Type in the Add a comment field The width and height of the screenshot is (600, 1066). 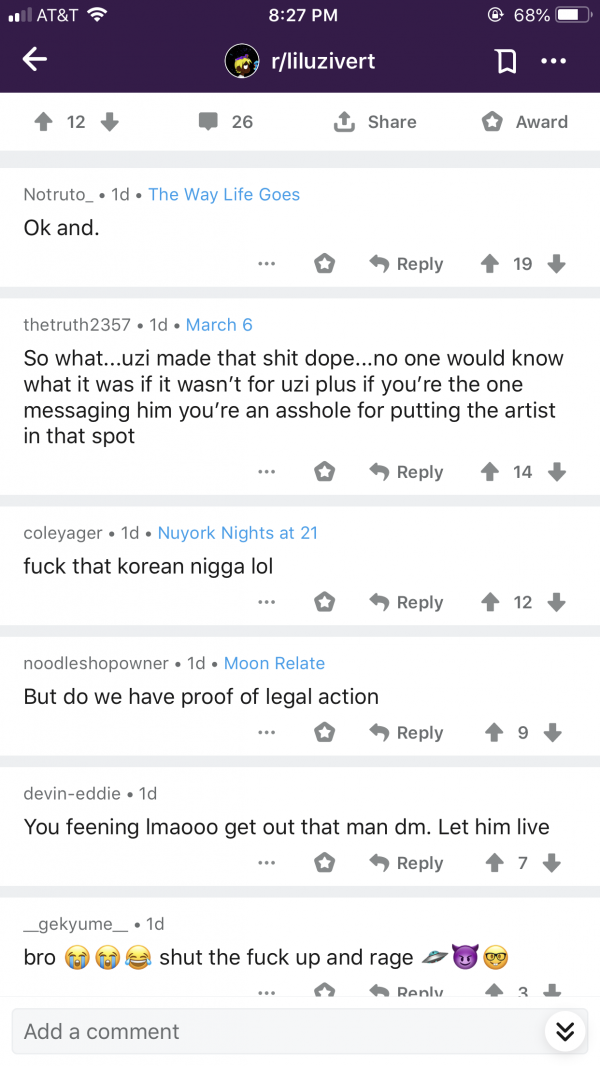click(x=270, y=1031)
